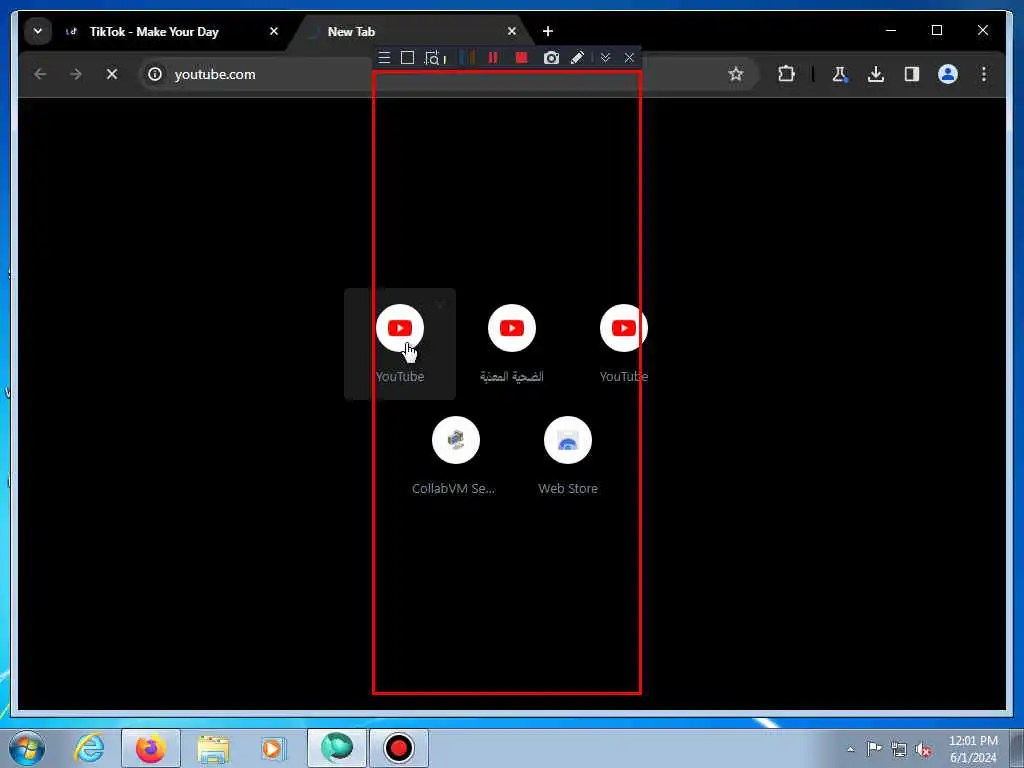Launch Internet Explorer from the taskbar
The height and width of the screenshot is (768, 1024).
89,748
